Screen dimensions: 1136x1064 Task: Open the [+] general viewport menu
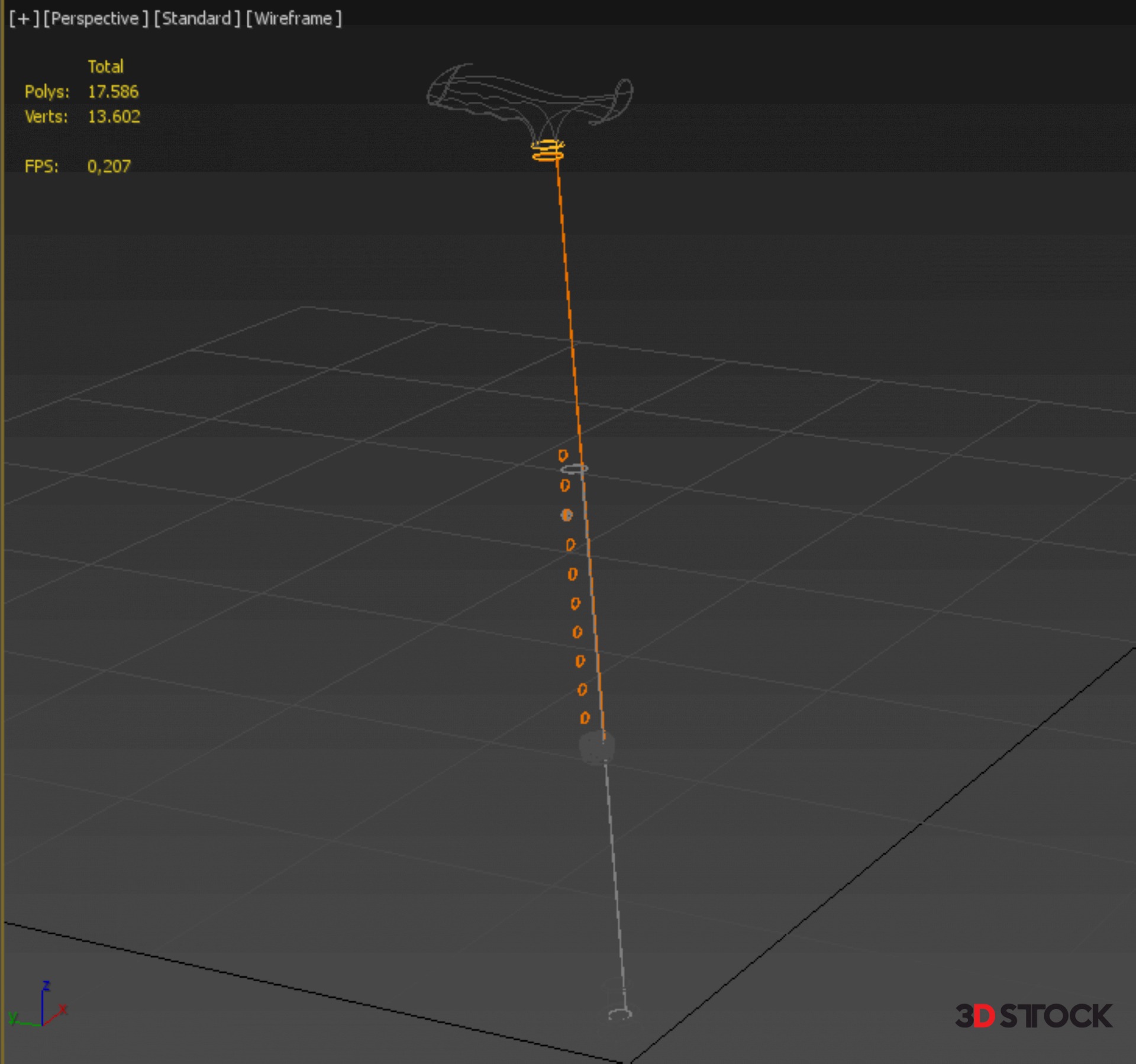24,19
